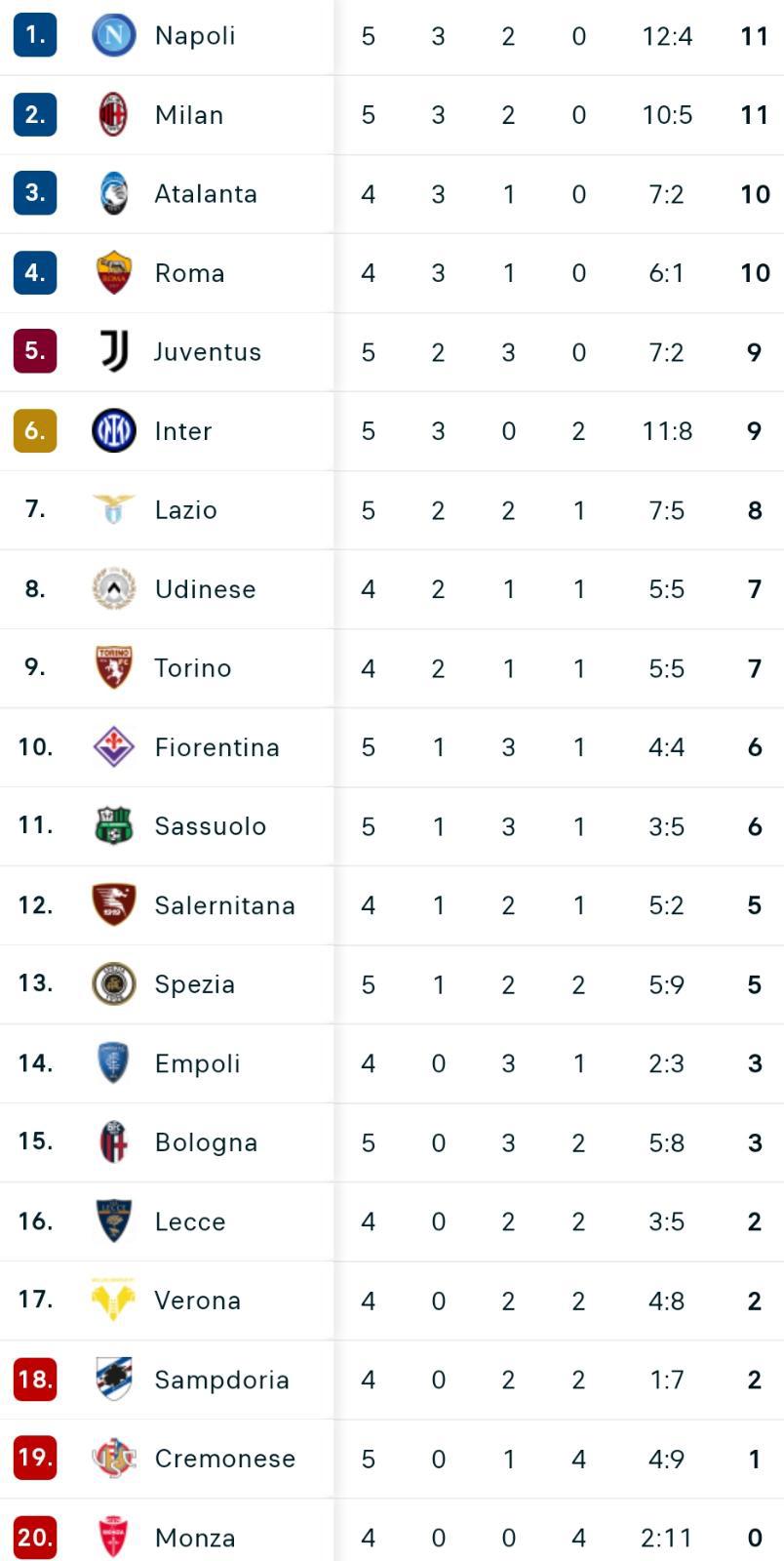The image size is (784, 1561).
Task: Click the Sampdoria club crest icon
Action: (x=113, y=1380)
